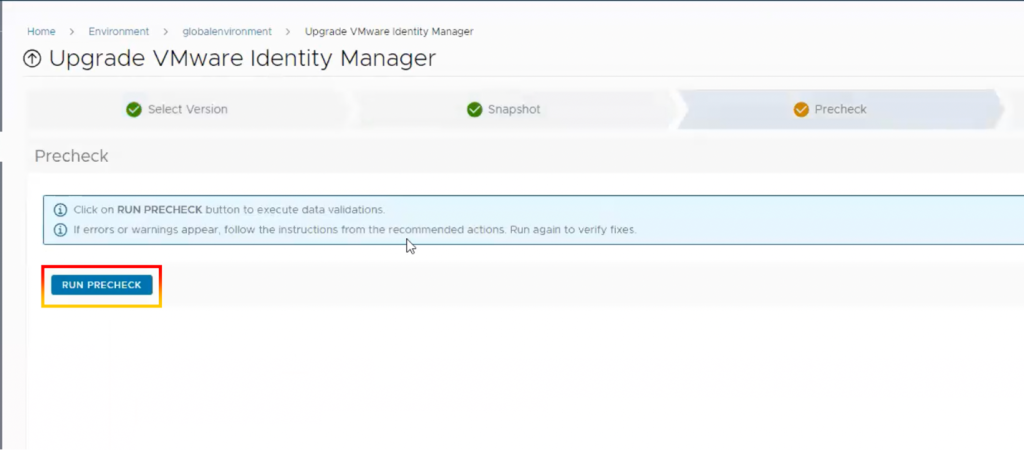Go to Home breadcrumb link
1024x453 pixels.
pyautogui.click(x=41, y=31)
